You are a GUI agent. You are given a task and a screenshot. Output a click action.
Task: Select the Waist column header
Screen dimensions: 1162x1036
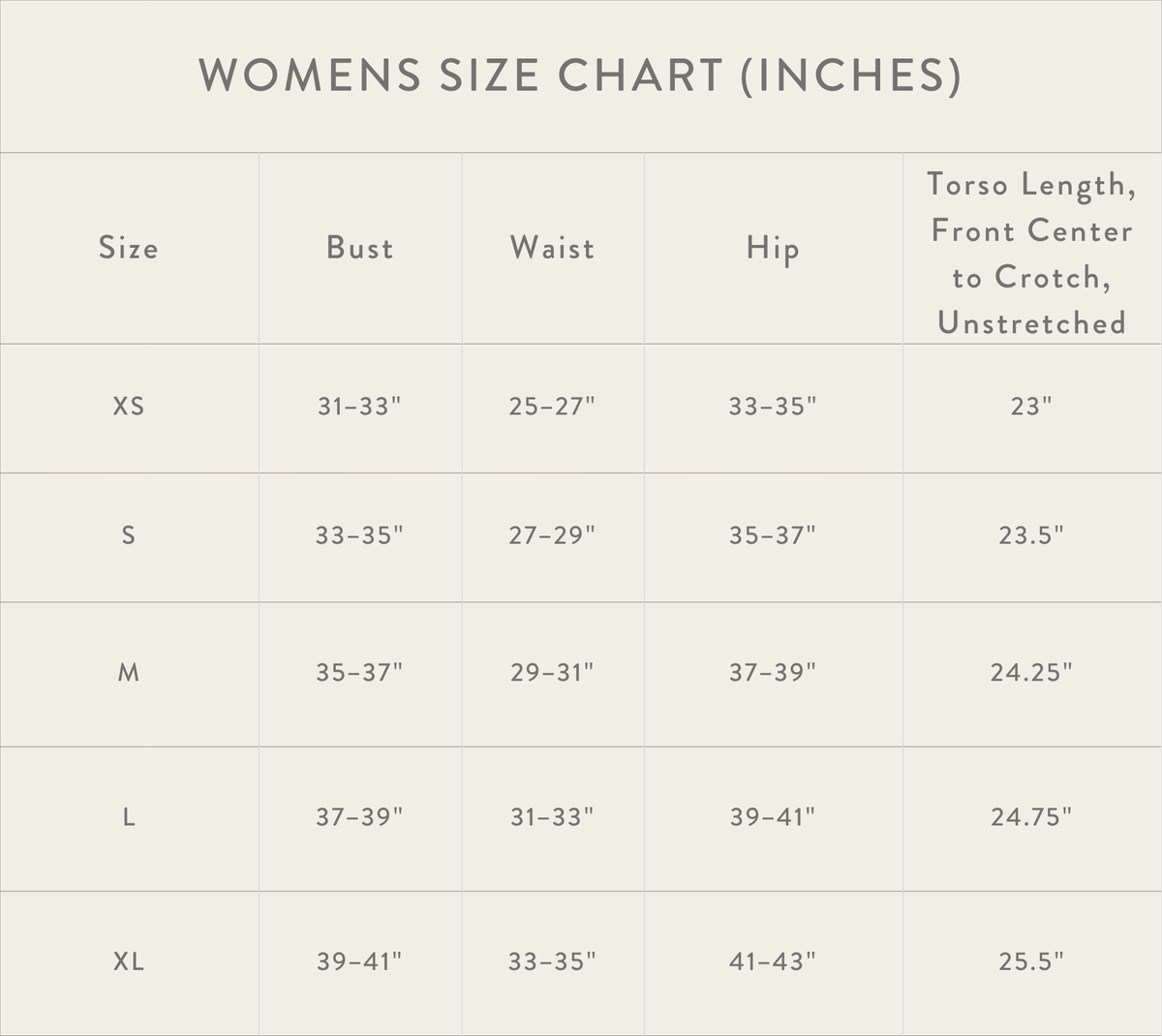(x=553, y=248)
